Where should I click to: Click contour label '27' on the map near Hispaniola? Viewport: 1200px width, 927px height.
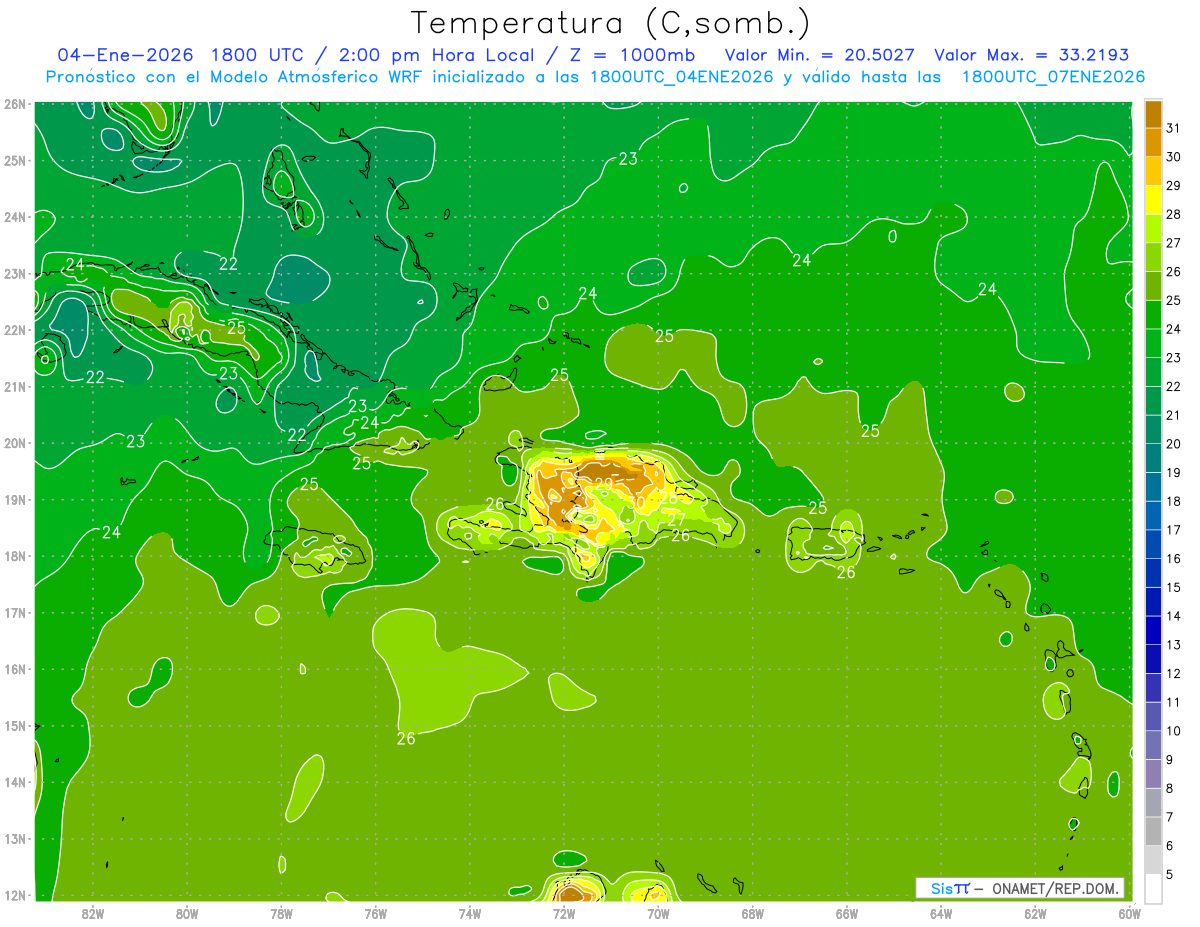pos(677,519)
